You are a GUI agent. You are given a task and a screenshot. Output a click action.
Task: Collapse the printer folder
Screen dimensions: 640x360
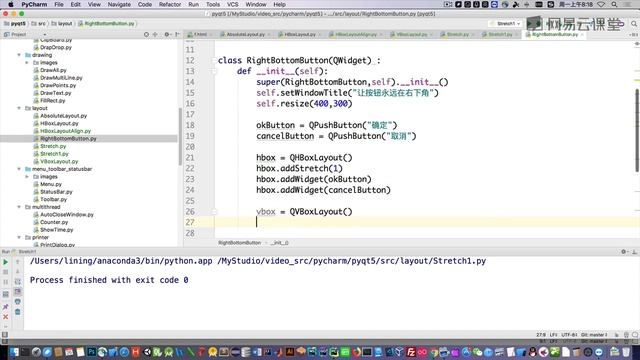(x=19, y=237)
